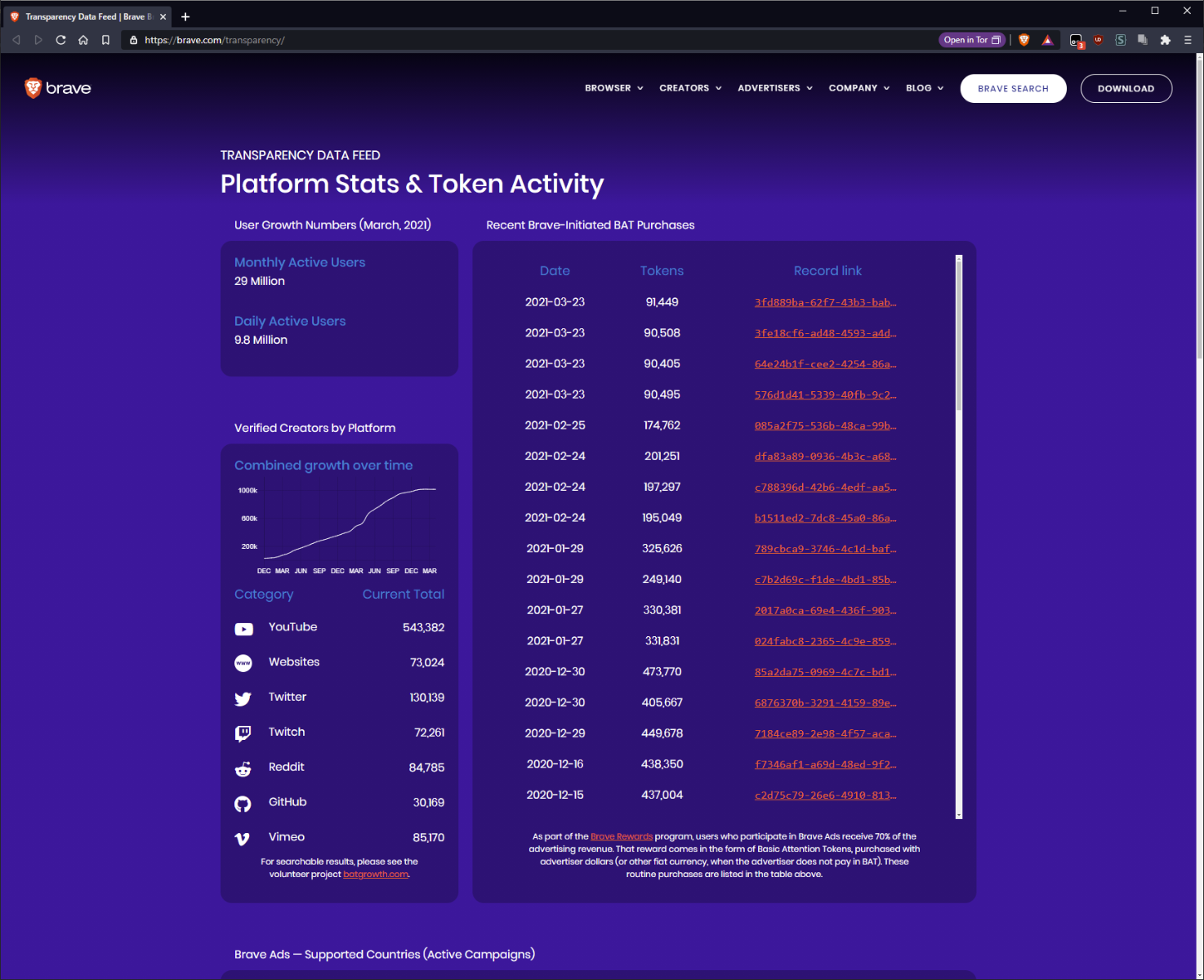Image resolution: width=1204 pixels, height=980 pixels.
Task: Expand the CREATORS navigation menu
Action: point(690,88)
